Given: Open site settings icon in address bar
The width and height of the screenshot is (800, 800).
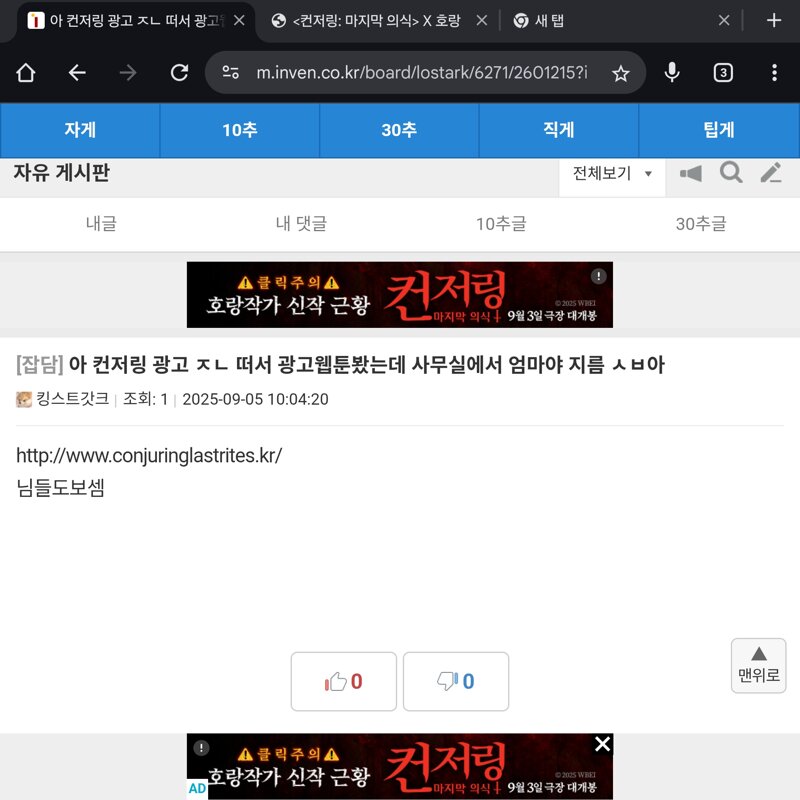Looking at the screenshot, I should (x=231, y=72).
